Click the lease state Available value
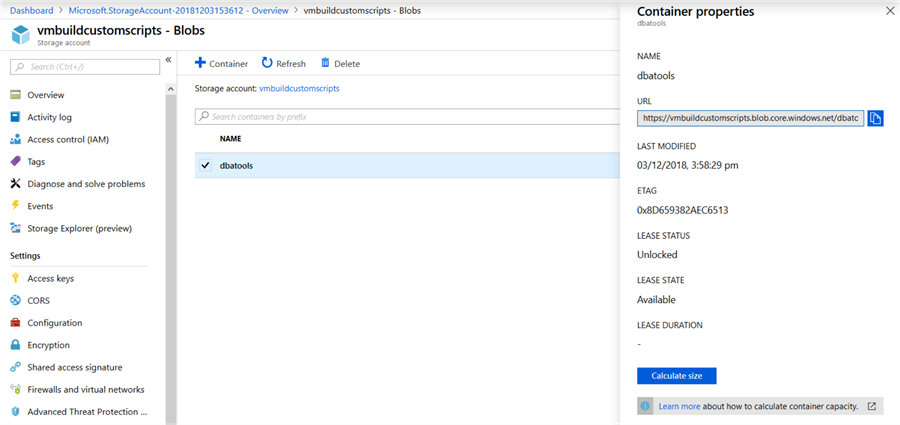 point(656,300)
